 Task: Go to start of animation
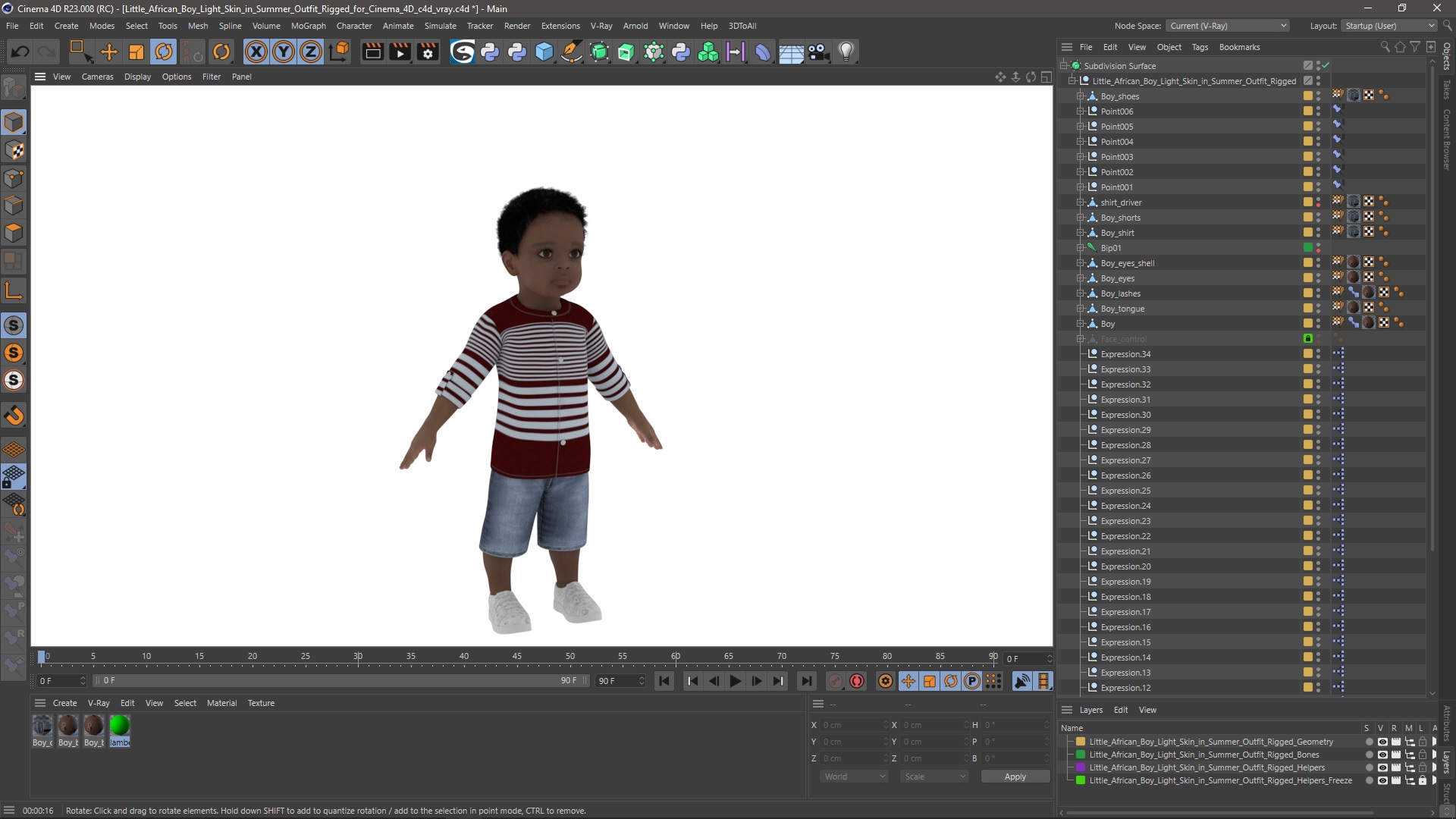click(664, 681)
